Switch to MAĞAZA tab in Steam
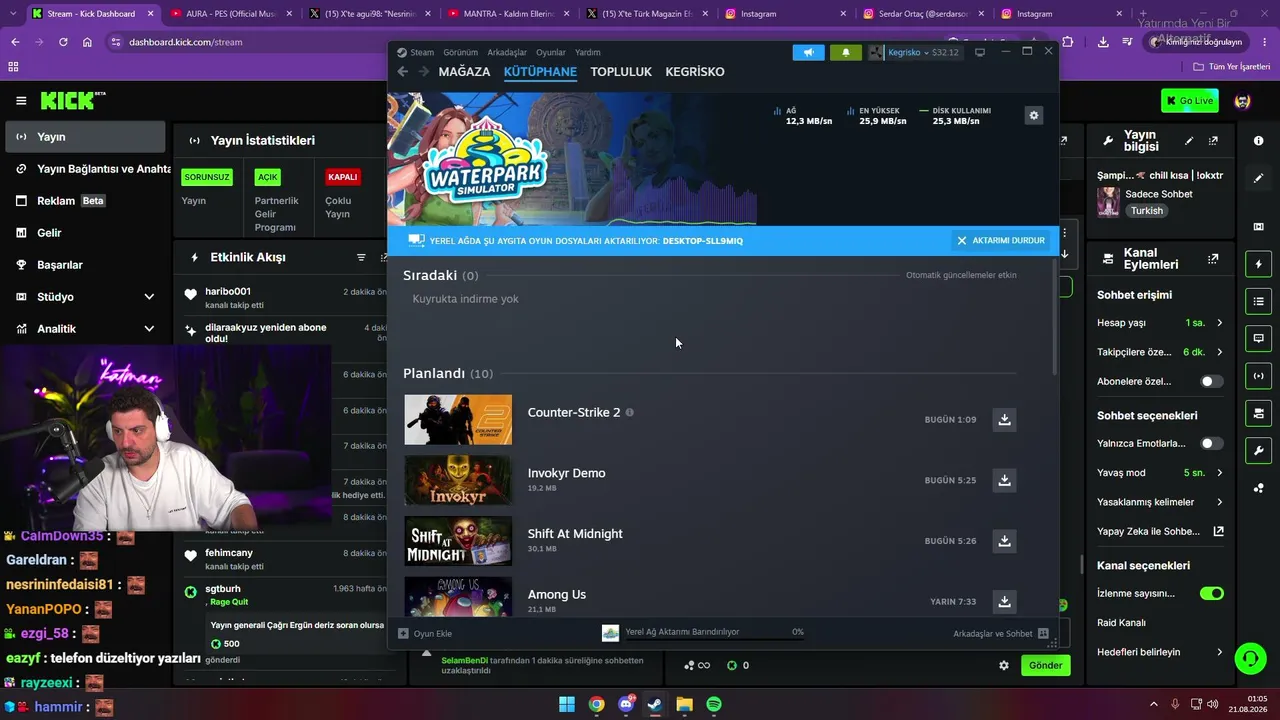1280x720 pixels. click(464, 72)
